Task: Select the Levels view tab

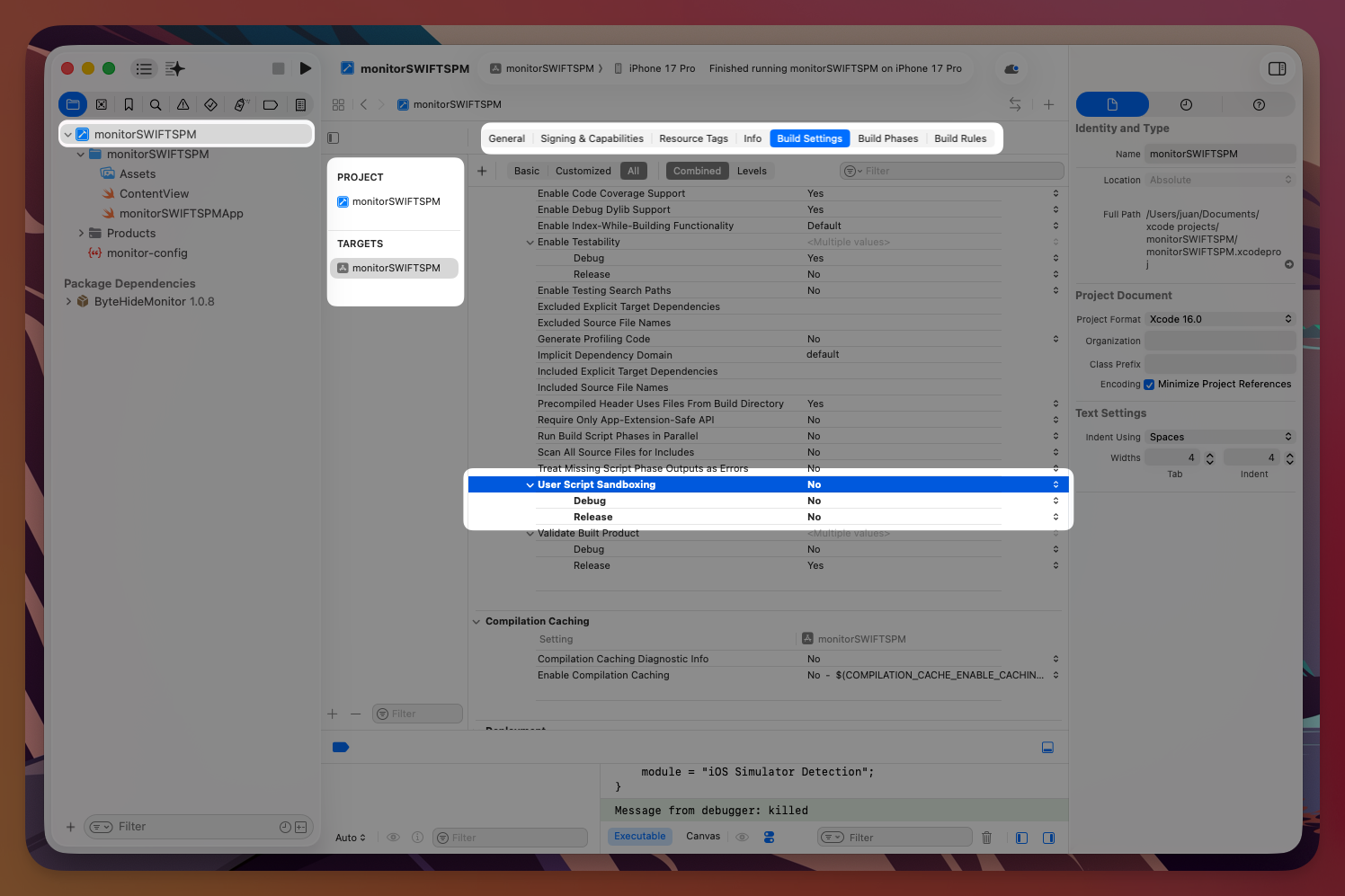Action: click(x=752, y=170)
